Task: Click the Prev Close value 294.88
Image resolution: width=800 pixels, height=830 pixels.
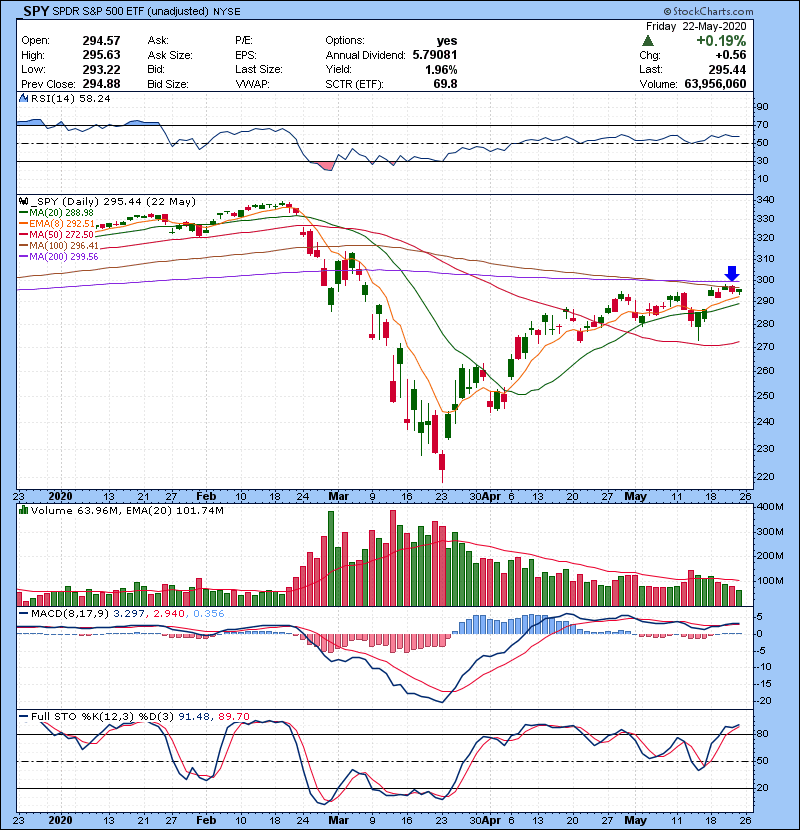Action: (x=101, y=84)
